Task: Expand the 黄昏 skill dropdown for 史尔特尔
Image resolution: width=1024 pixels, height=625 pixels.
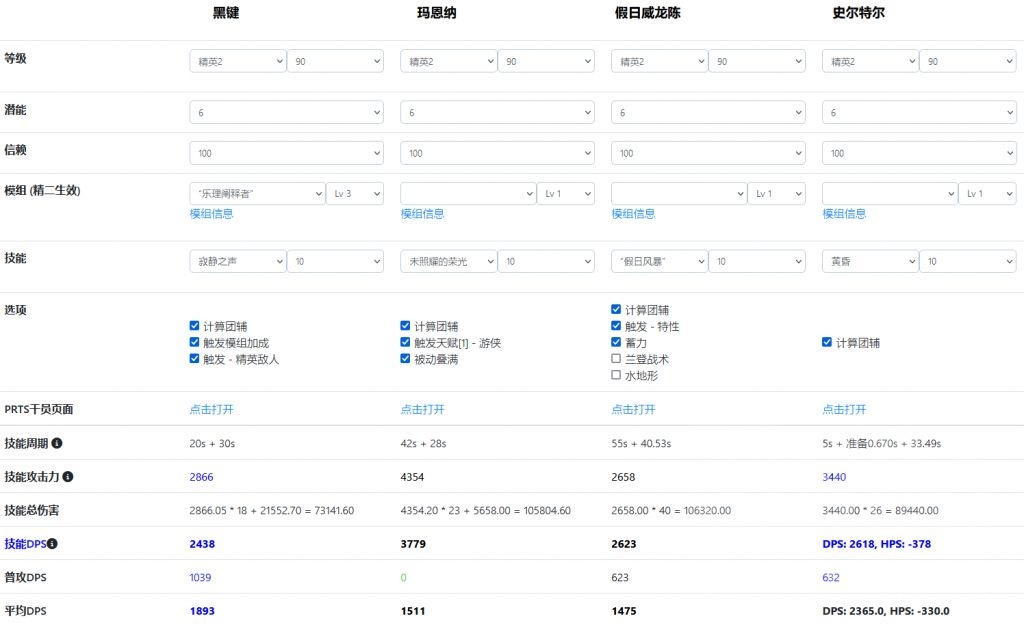Action: pyautogui.click(x=869, y=261)
